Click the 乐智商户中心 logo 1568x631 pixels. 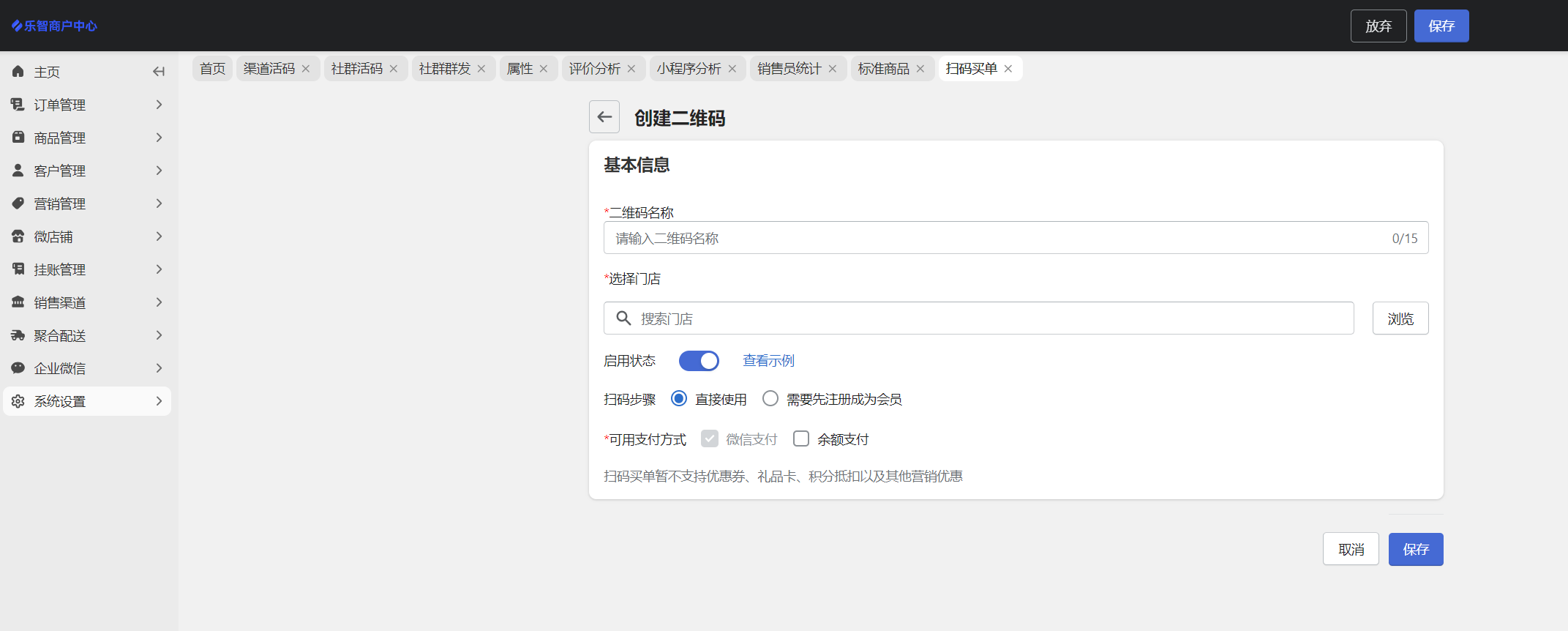pyautogui.click(x=55, y=26)
